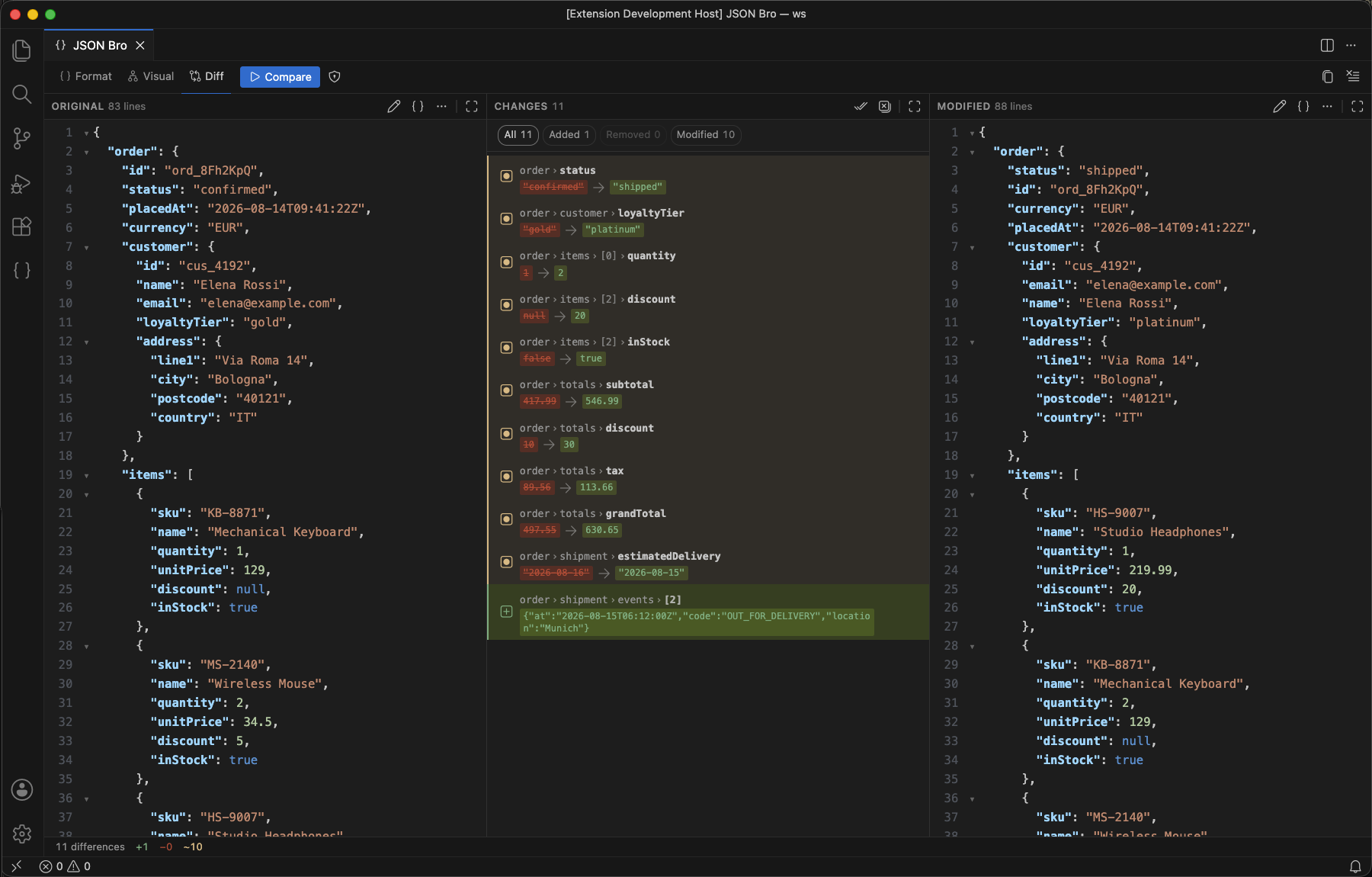Toggle the loyaltyTier change marker

point(506,219)
